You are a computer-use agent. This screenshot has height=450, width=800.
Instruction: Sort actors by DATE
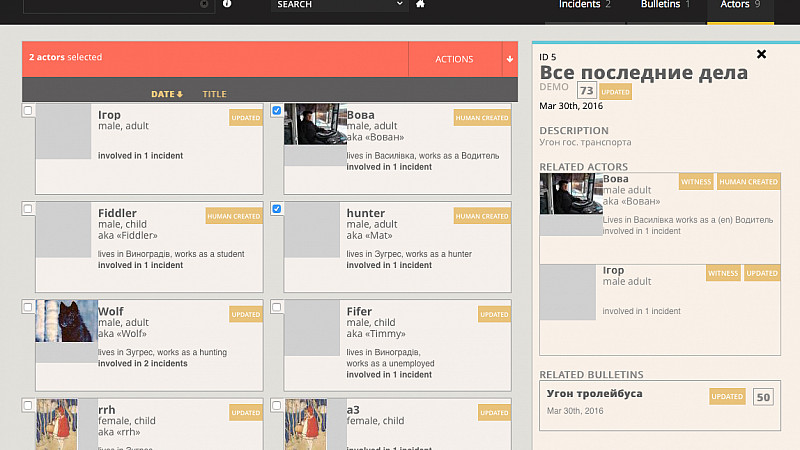click(x=167, y=94)
